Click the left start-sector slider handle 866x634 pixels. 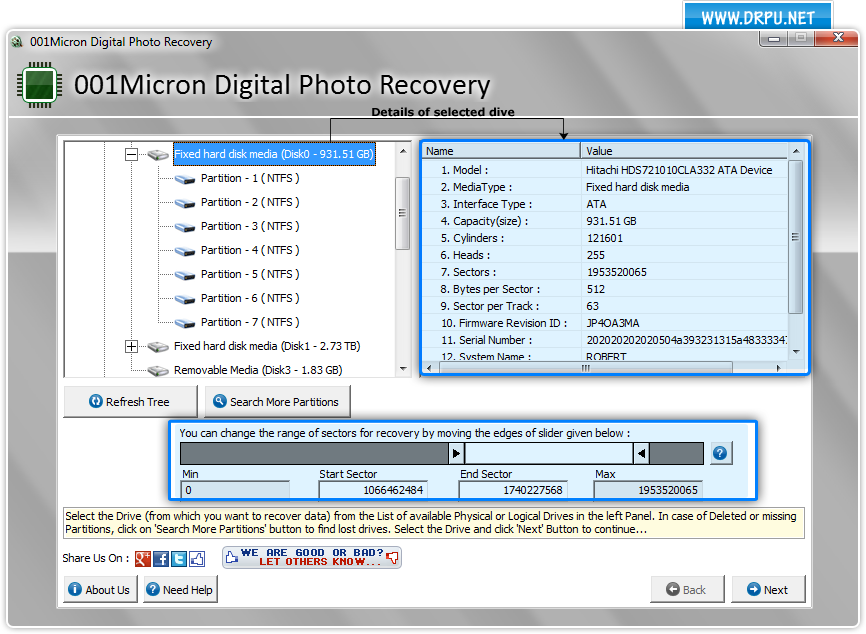[456, 453]
